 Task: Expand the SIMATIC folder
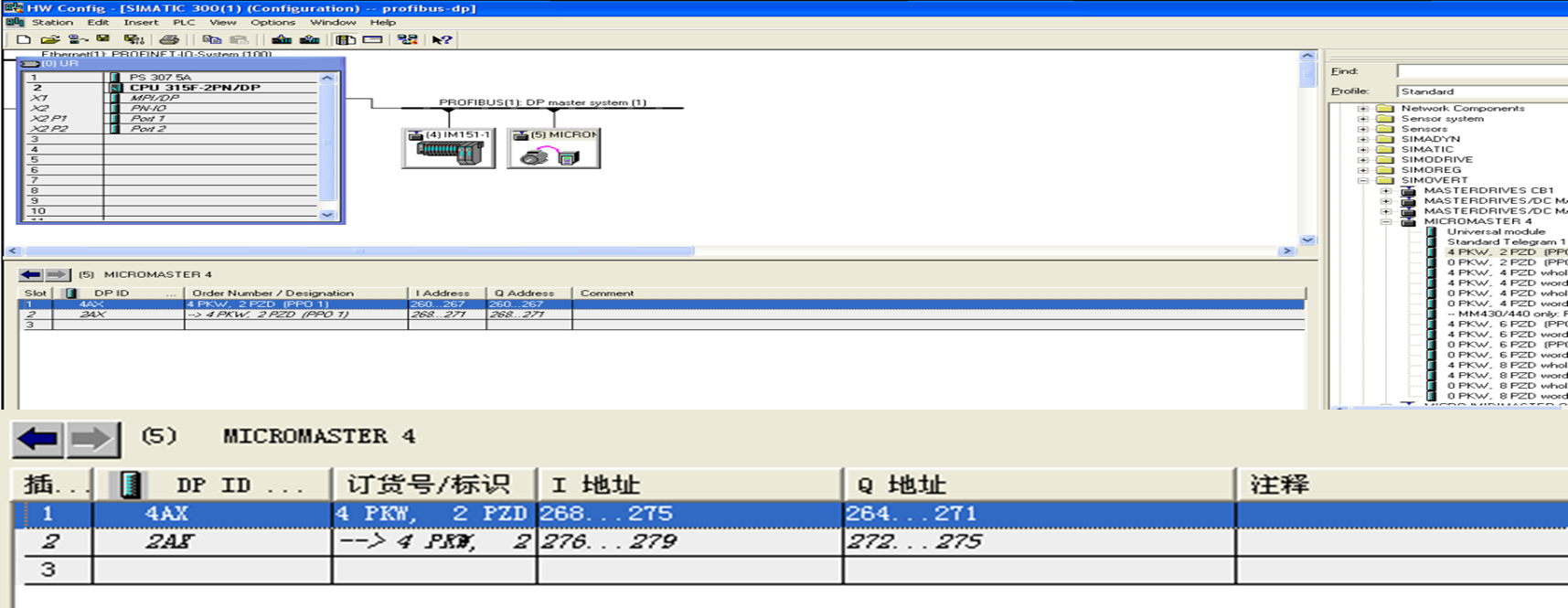1363,149
